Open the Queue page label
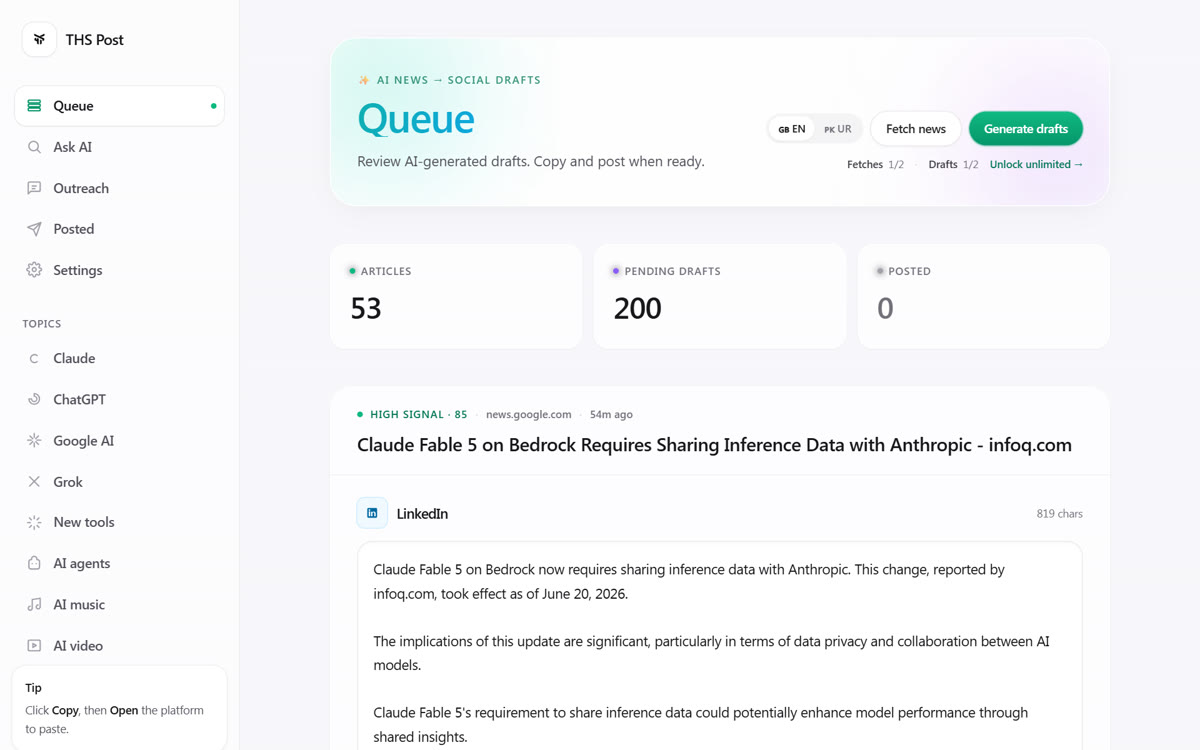Viewport: 1200px width, 750px height. point(73,106)
